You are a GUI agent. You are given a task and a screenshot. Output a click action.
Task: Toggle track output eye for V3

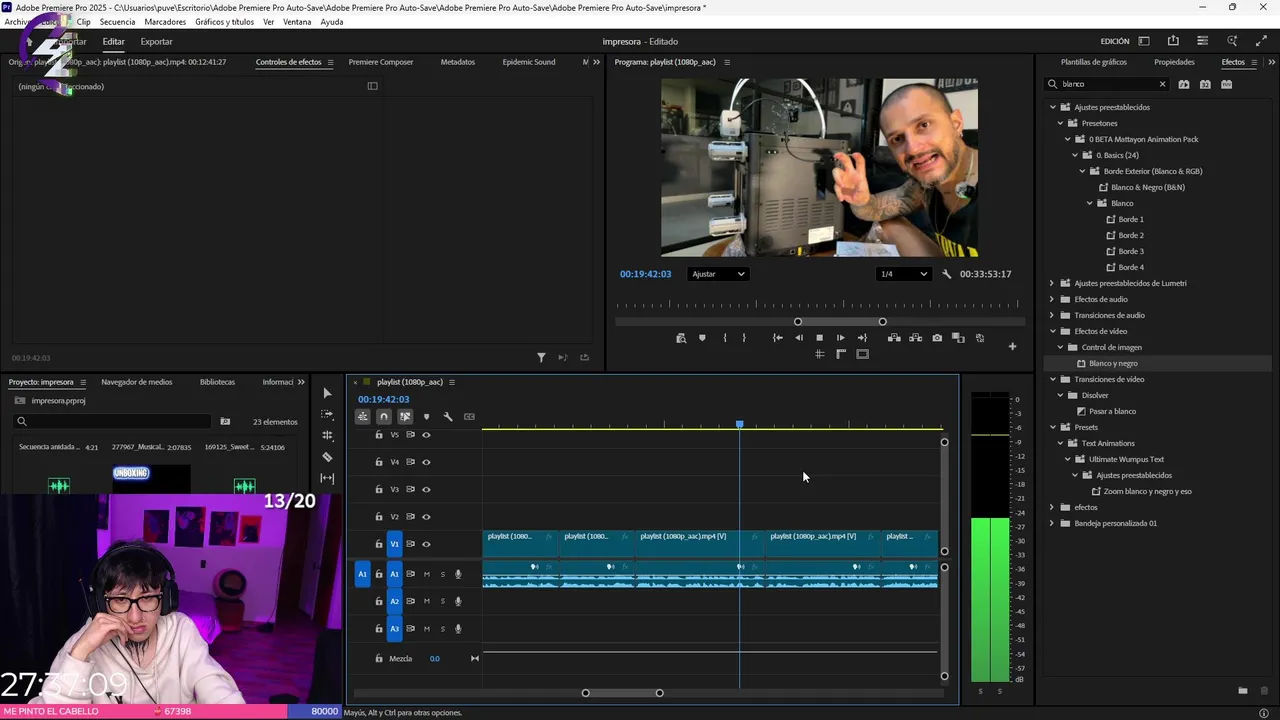(426, 489)
